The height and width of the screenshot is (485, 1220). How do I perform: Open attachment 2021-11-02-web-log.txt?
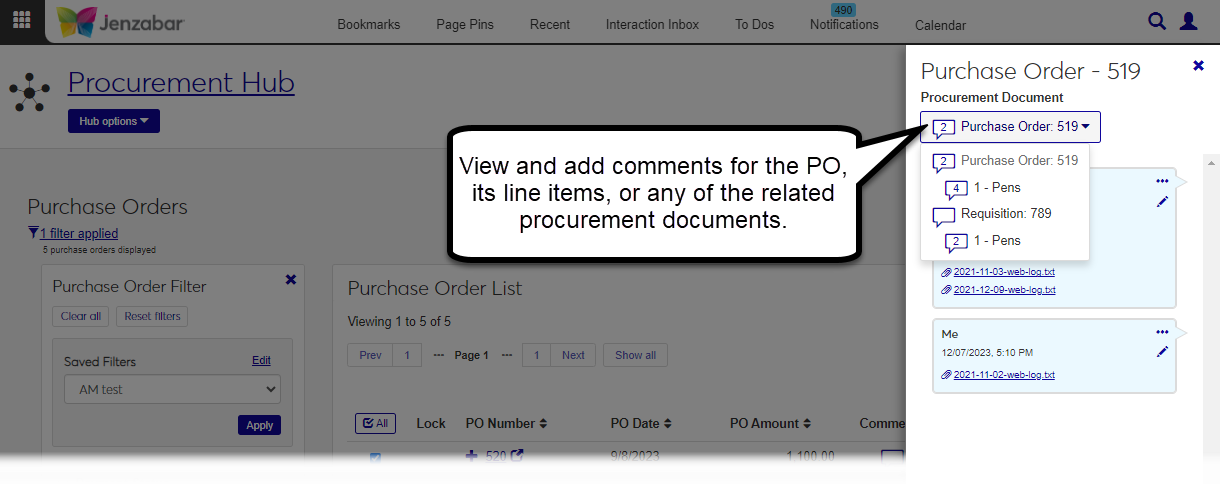[x=1004, y=375]
